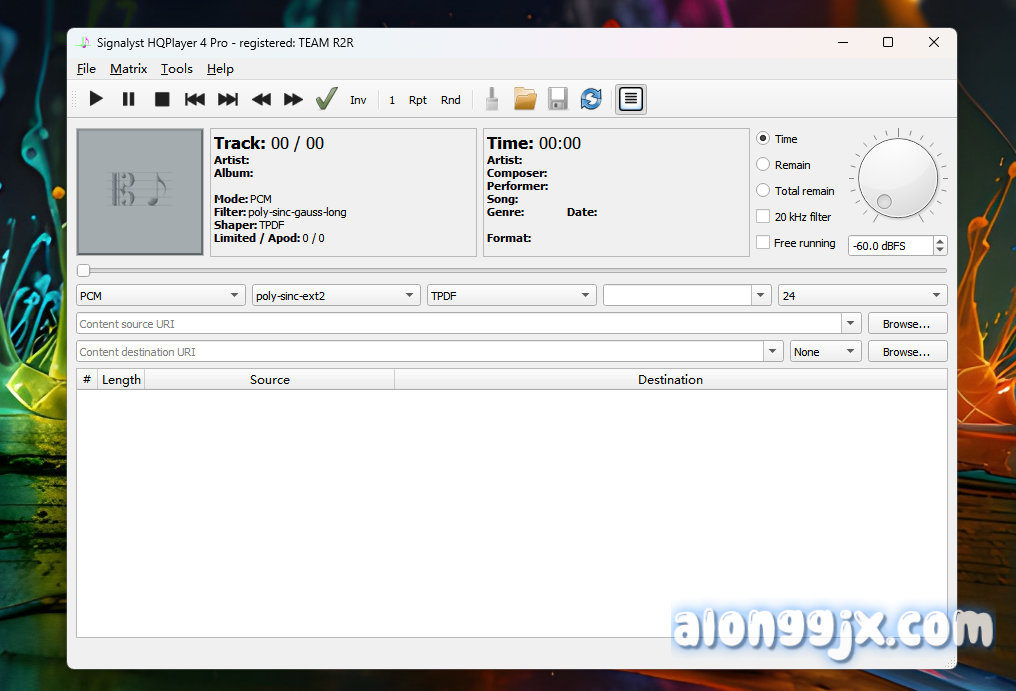Open the Matrix menu

pyautogui.click(x=128, y=69)
